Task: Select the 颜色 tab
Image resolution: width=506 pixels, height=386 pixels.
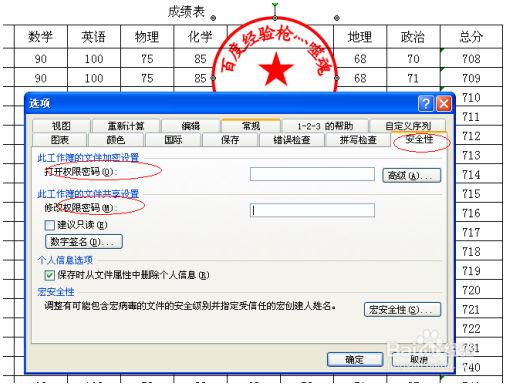Action: (x=116, y=139)
